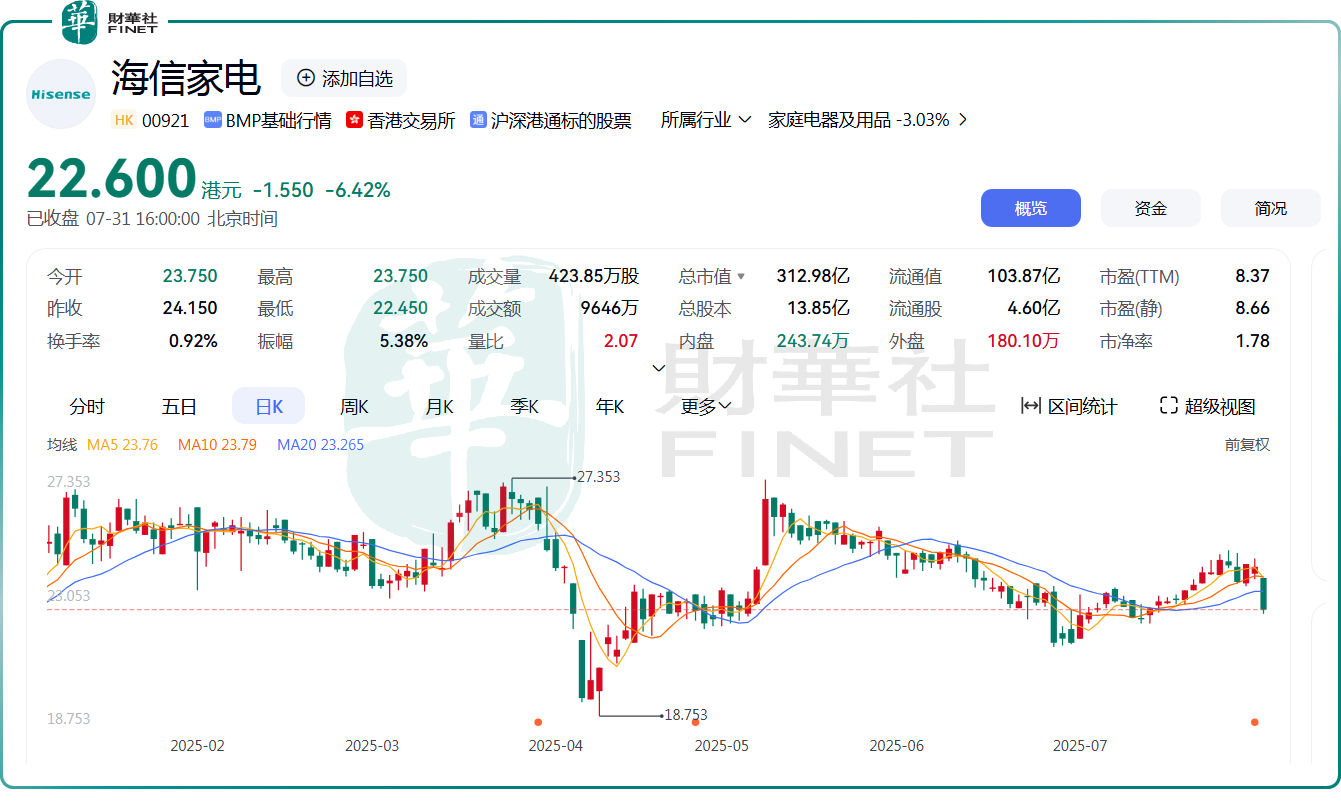
Task: Click the 香港交易所 red exchange icon
Action: click(354, 120)
